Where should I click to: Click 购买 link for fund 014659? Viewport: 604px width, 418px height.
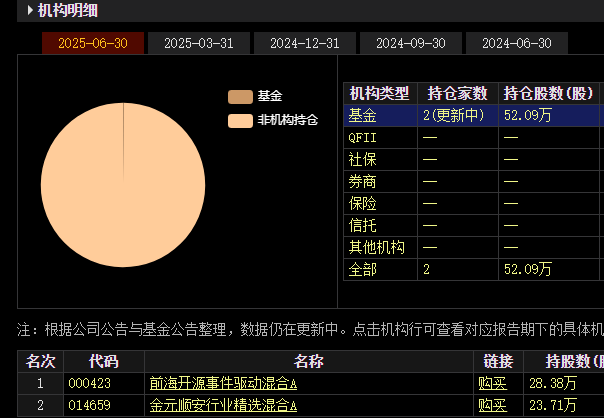click(493, 405)
